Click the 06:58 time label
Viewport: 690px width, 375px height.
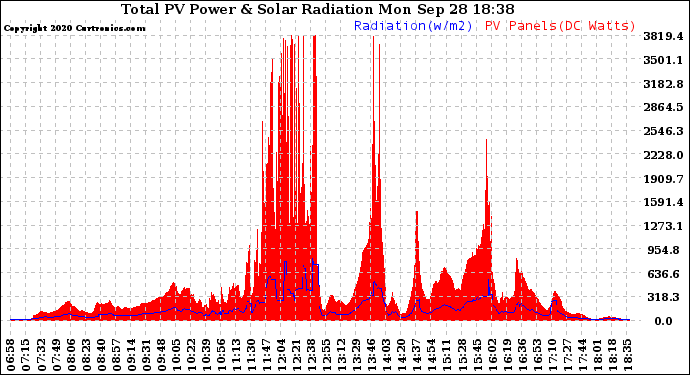click(11, 355)
